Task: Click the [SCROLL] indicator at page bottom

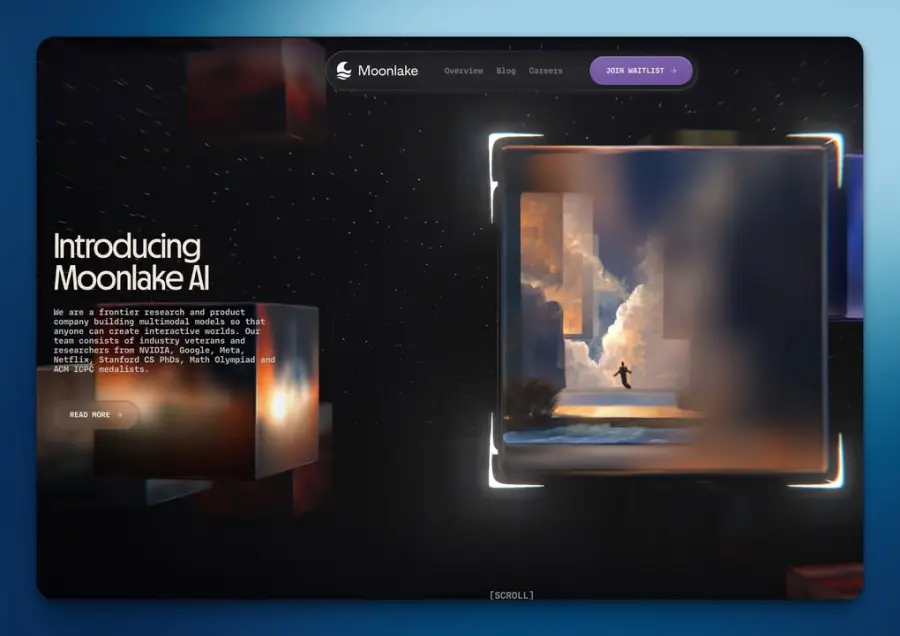Action: point(511,595)
